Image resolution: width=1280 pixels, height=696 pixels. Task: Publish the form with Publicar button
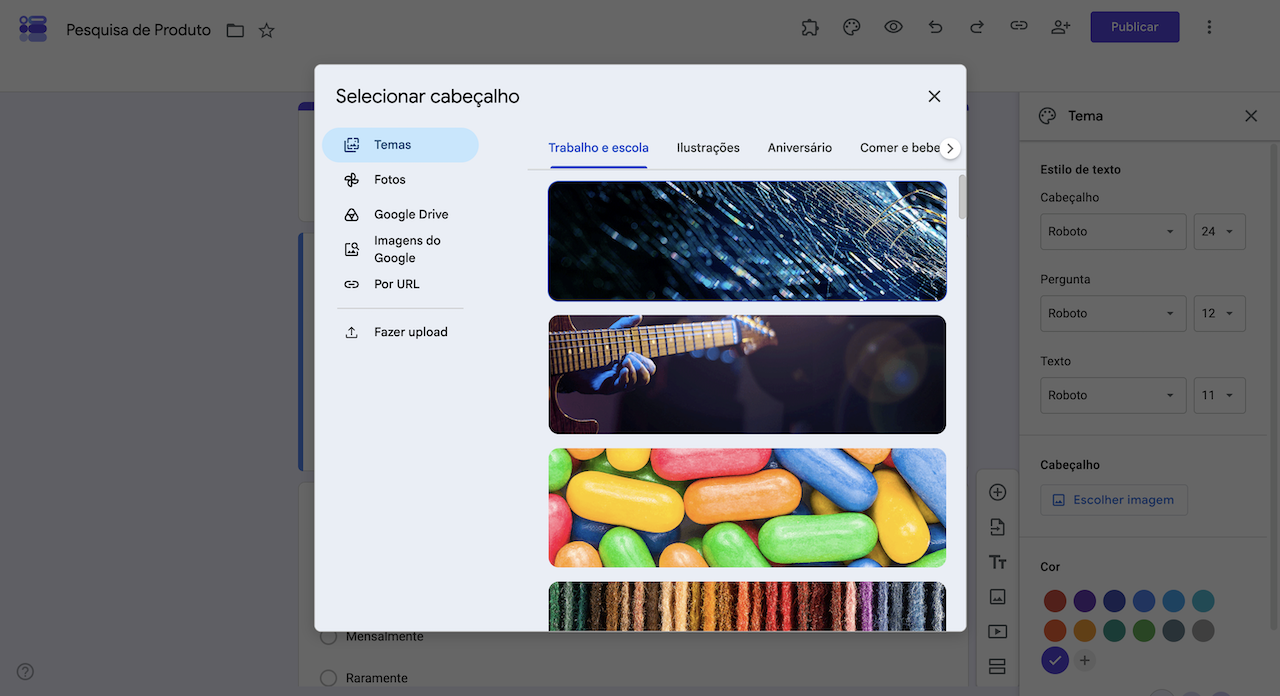(1135, 27)
